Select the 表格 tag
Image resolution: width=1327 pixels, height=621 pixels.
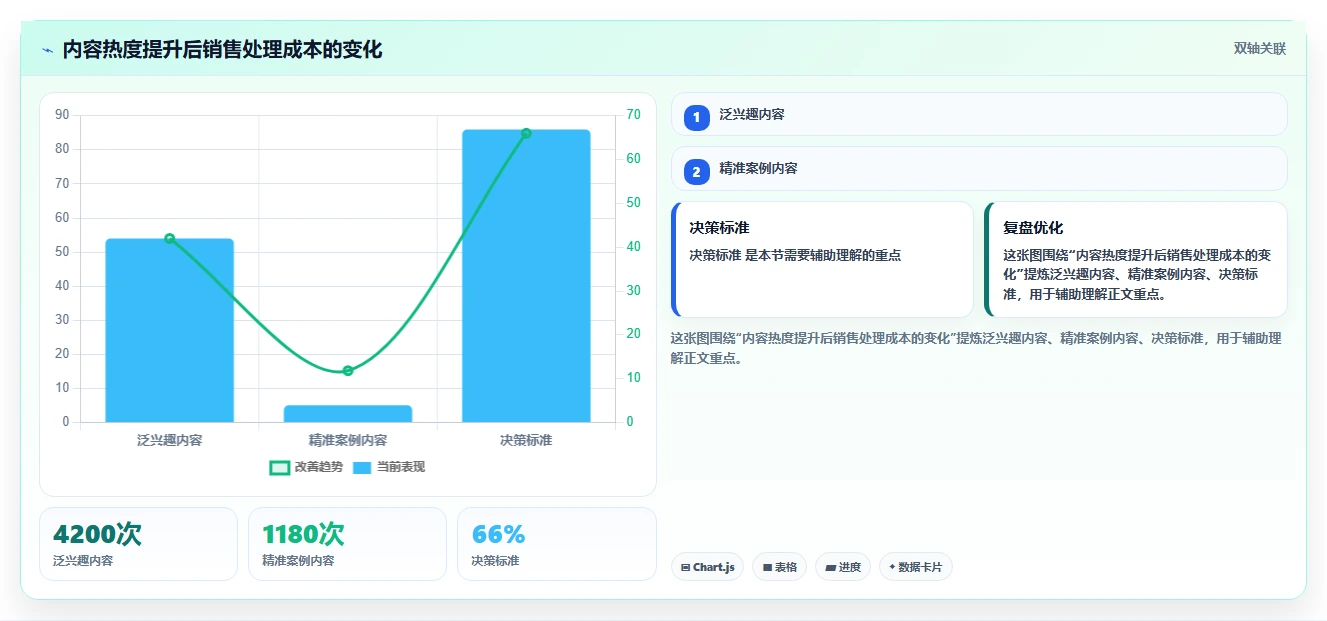pyautogui.click(x=779, y=567)
